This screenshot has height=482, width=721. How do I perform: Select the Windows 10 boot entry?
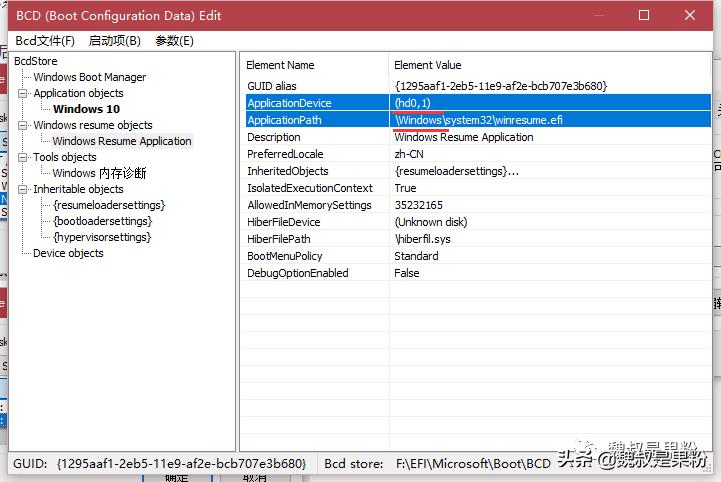pos(86,109)
